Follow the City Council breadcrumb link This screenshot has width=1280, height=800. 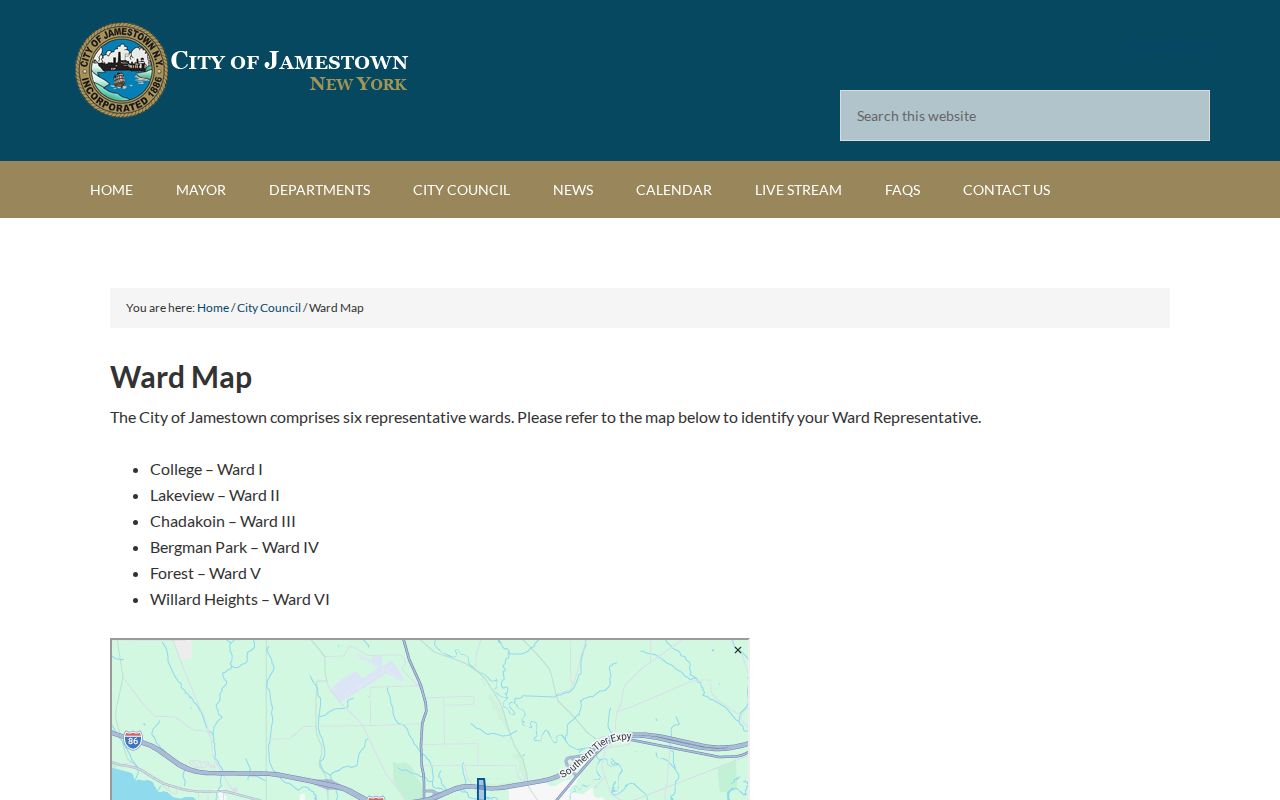click(269, 308)
